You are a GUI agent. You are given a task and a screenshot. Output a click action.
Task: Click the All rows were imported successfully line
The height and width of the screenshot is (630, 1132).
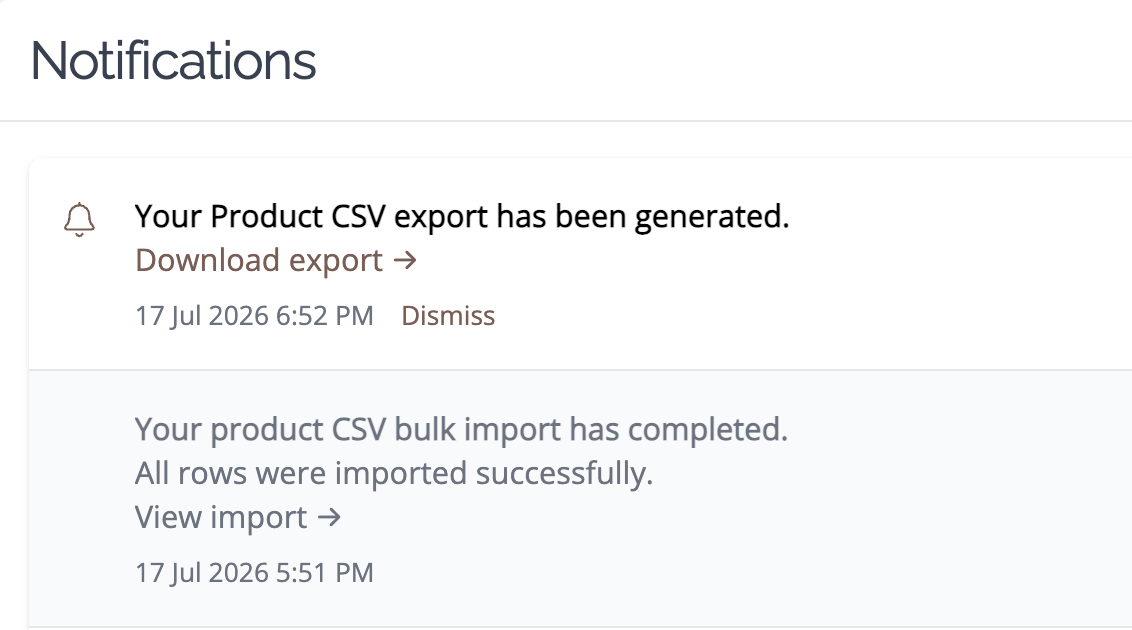point(394,473)
